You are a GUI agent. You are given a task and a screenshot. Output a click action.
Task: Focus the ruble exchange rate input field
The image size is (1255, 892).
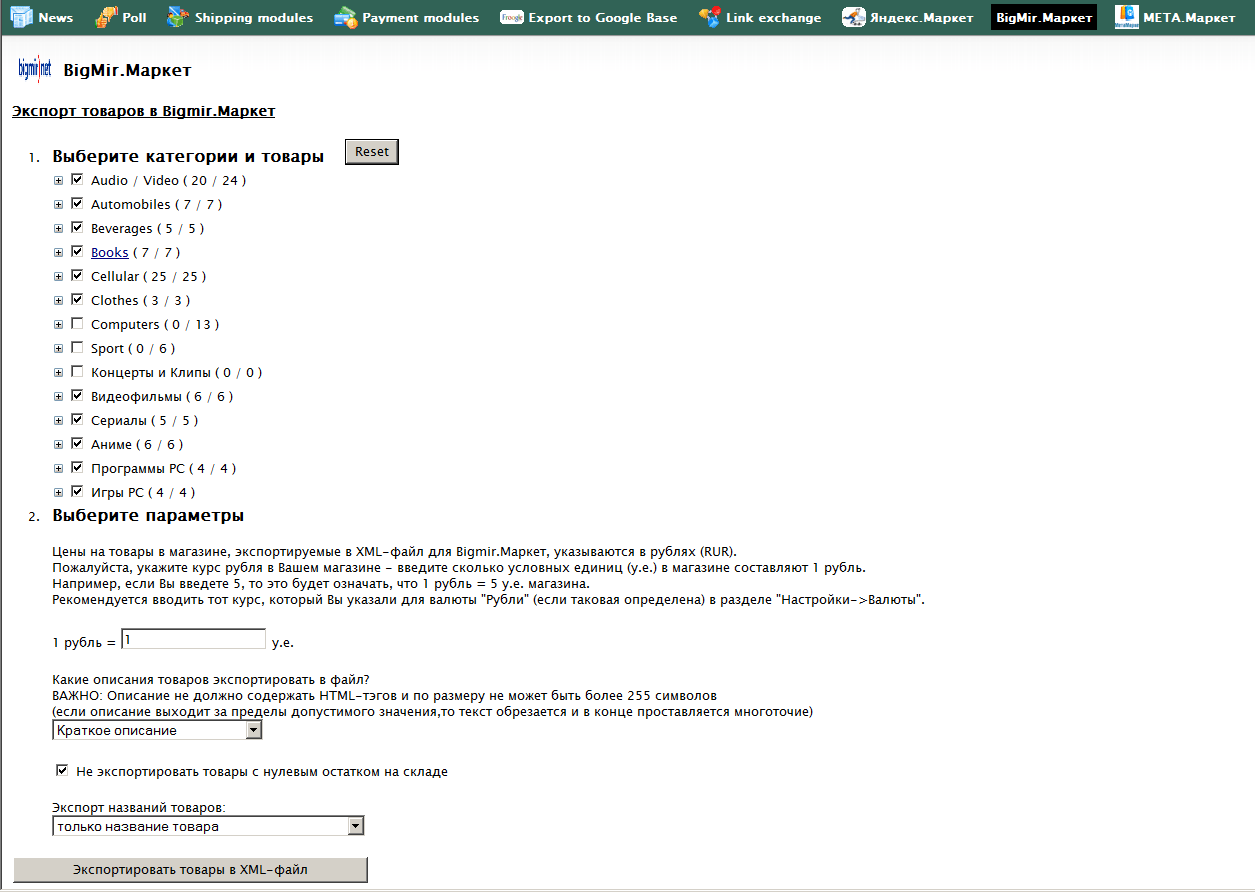(193, 639)
